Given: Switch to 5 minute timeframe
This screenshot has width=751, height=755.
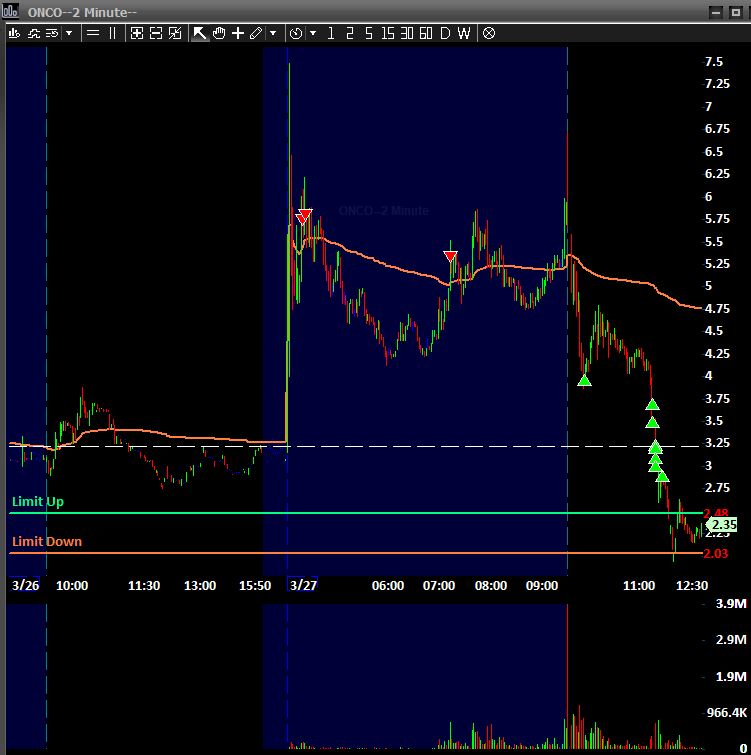Looking at the screenshot, I should coord(369,33).
